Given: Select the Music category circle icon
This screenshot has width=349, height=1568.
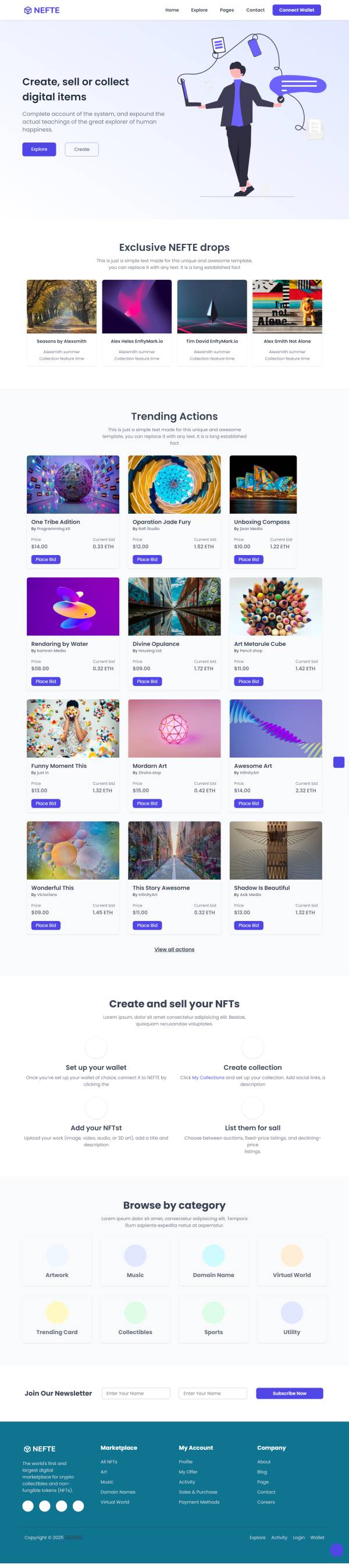Looking at the screenshot, I should [135, 1255].
